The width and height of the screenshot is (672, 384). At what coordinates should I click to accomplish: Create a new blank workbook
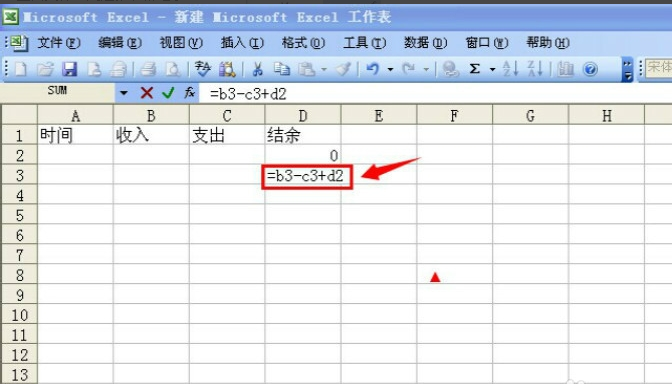(x=21, y=69)
